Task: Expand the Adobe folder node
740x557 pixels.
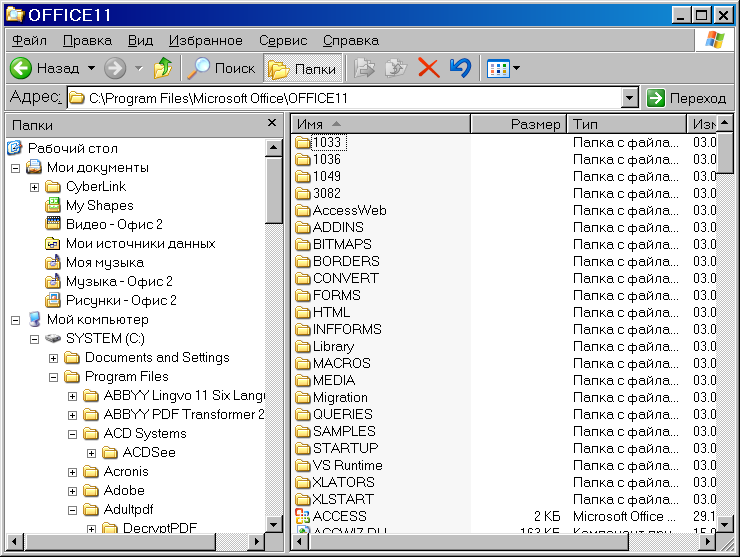Action: pyautogui.click(x=72, y=491)
